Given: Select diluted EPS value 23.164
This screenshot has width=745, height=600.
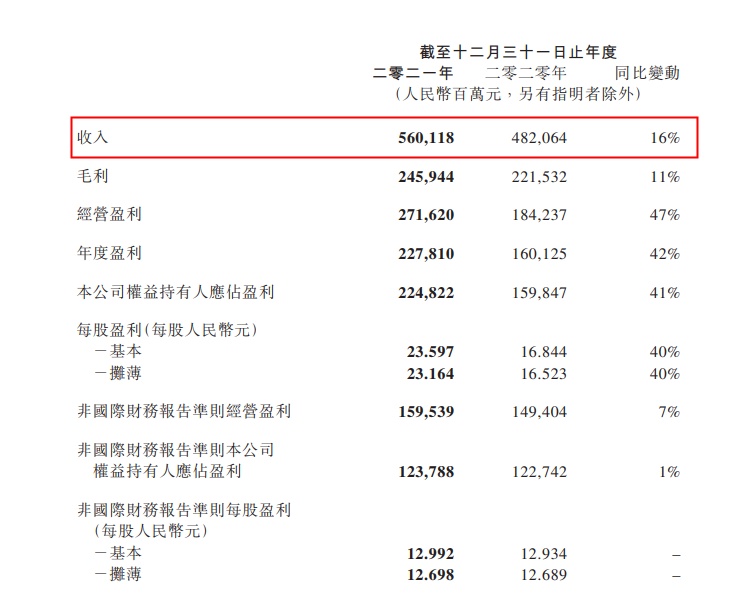Looking at the screenshot, I should (x=430, y=374).
